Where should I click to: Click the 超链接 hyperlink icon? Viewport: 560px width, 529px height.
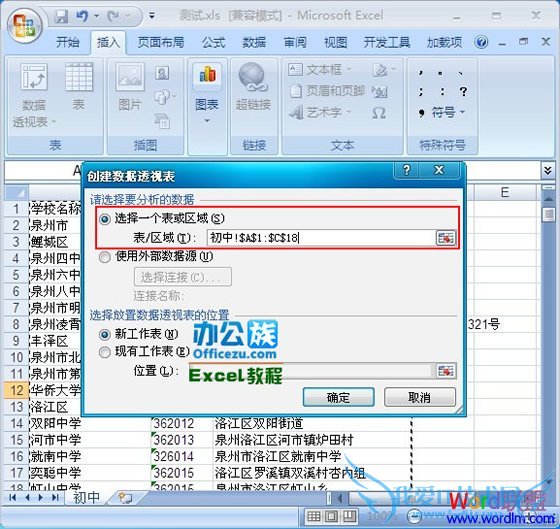point(253,87)
